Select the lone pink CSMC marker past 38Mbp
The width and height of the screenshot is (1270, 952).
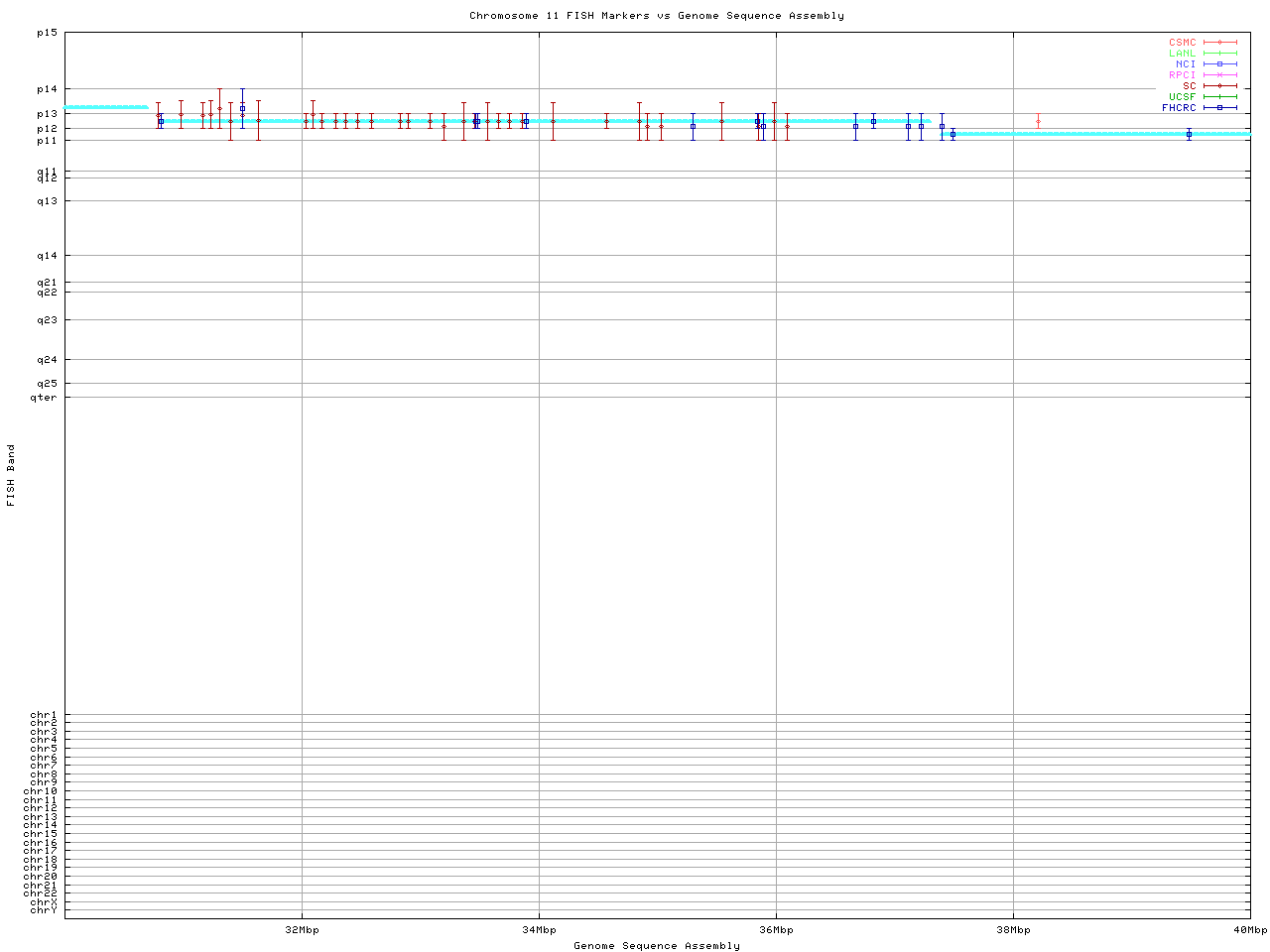[1038, 122]
